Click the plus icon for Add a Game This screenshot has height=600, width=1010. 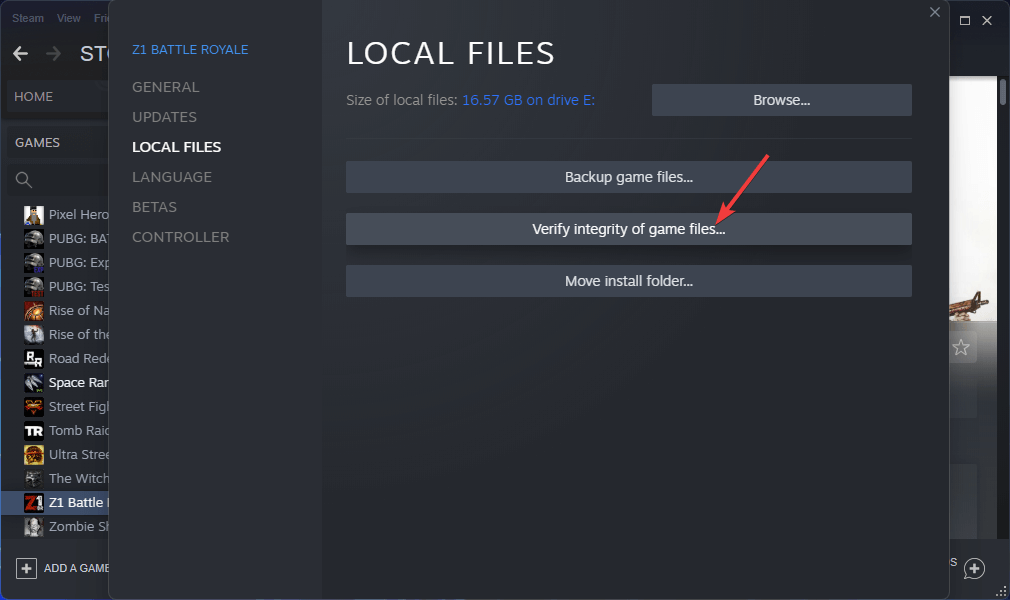[x=26, y=568]
